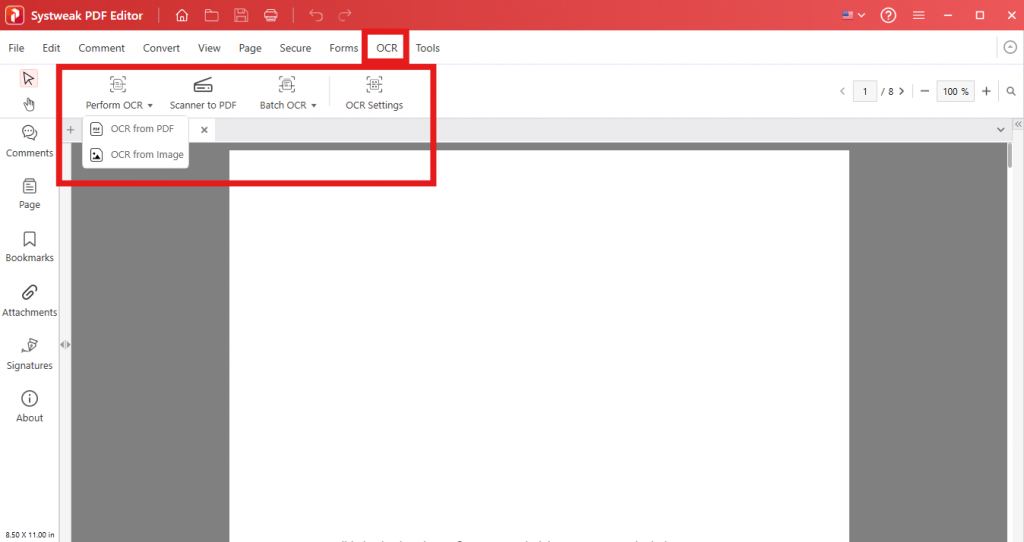The image size is (1024, 542).
Task: Click the Save disk icon
Action: point(241,15)
